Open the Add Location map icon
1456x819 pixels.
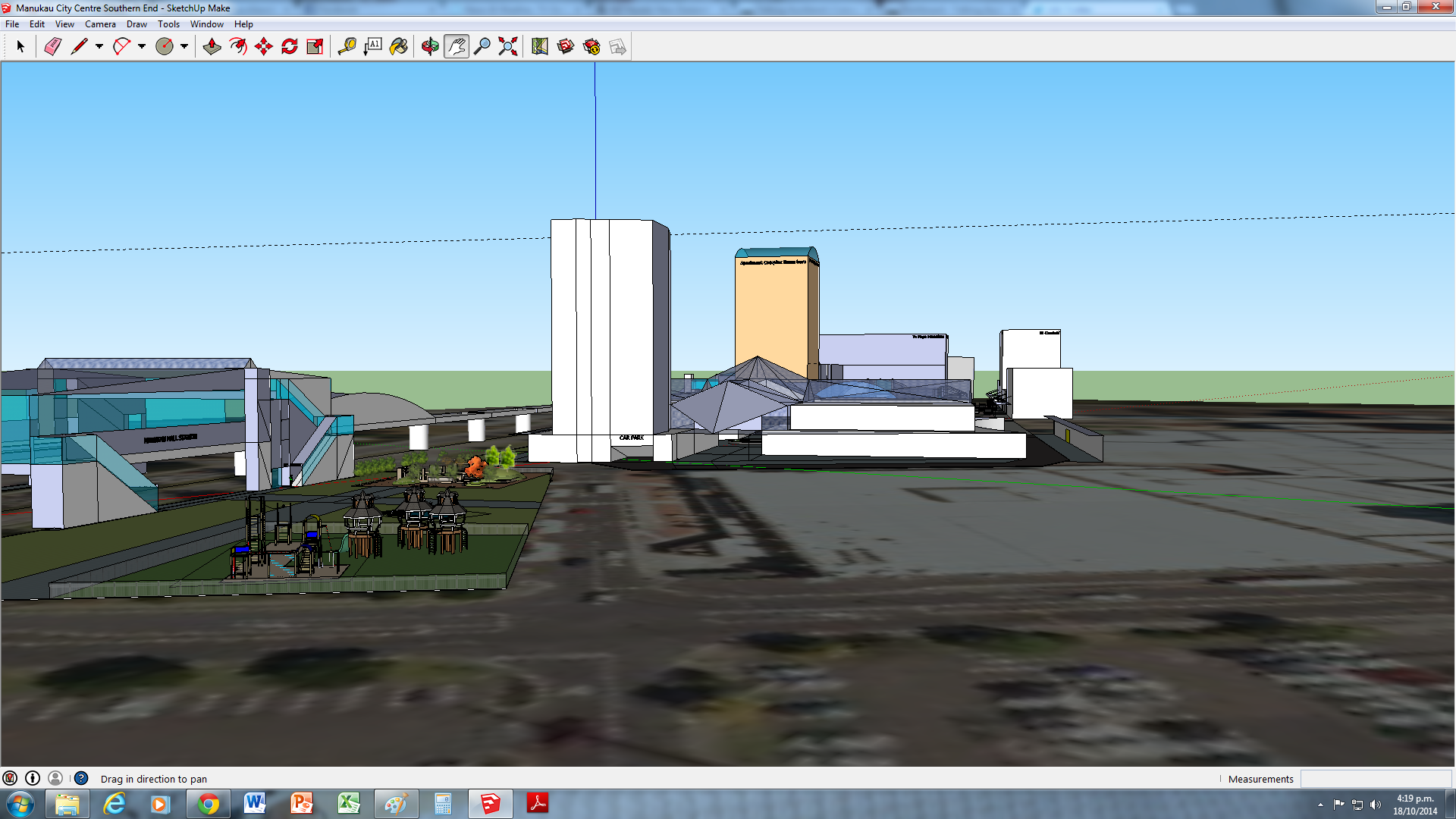coord(540,47)
